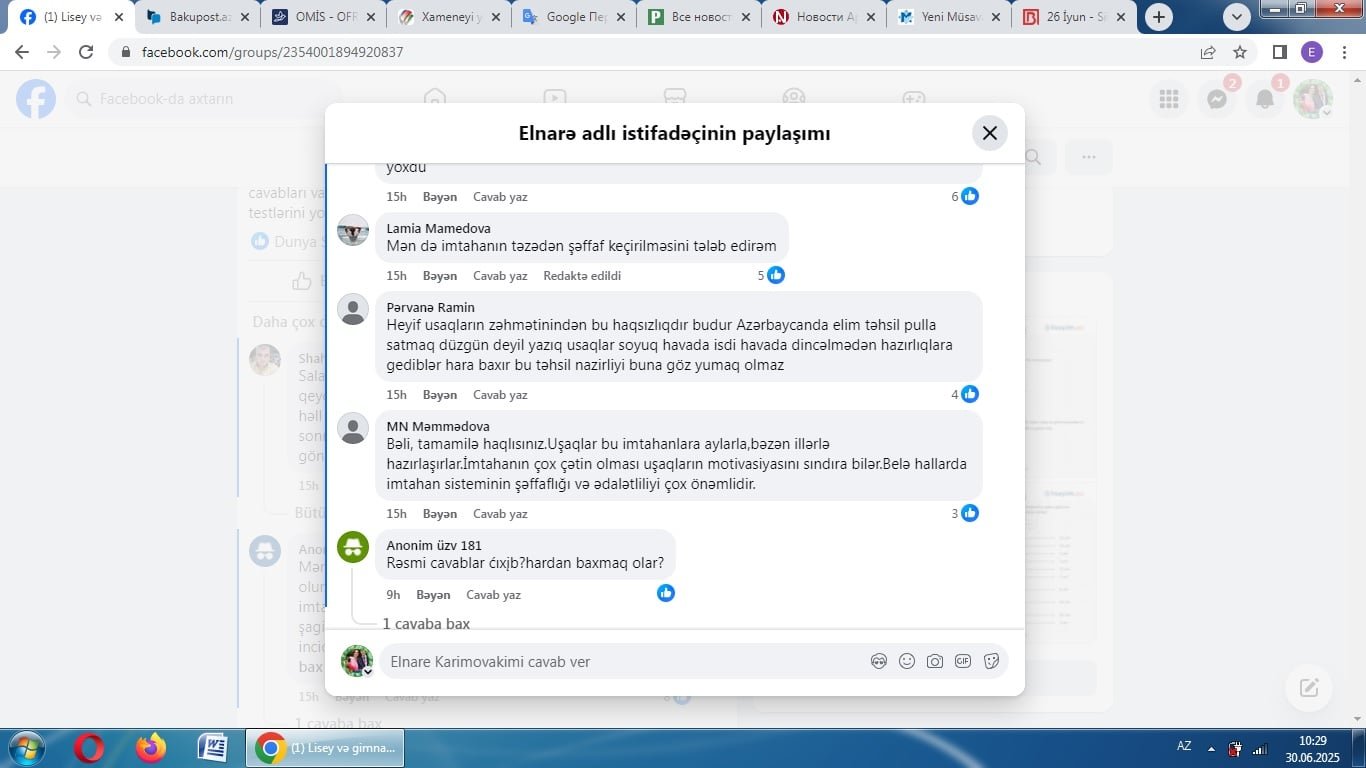Launch Opera from taskbar
Image resolution: width=1366 pixels, height=768 pixels.
90,748
